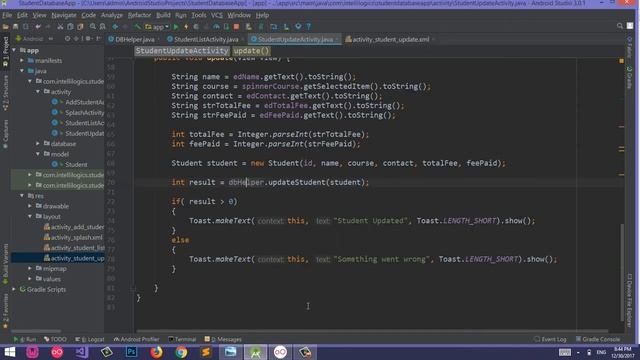Launch Photoshop from the taskbar
The width and height of the screenshot is (640, 360).
click(131, 352)
